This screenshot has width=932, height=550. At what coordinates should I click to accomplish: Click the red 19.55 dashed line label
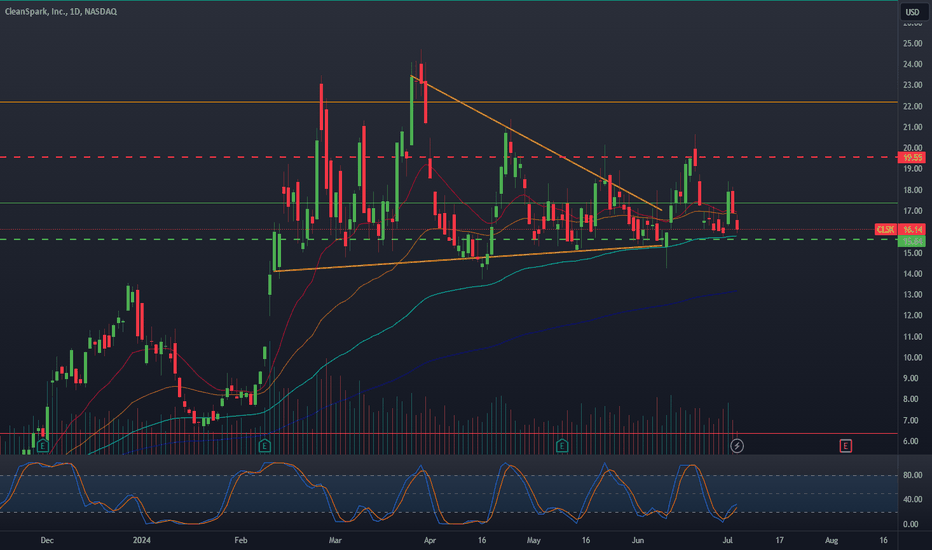pyautogui.click(x=912, y=158)
